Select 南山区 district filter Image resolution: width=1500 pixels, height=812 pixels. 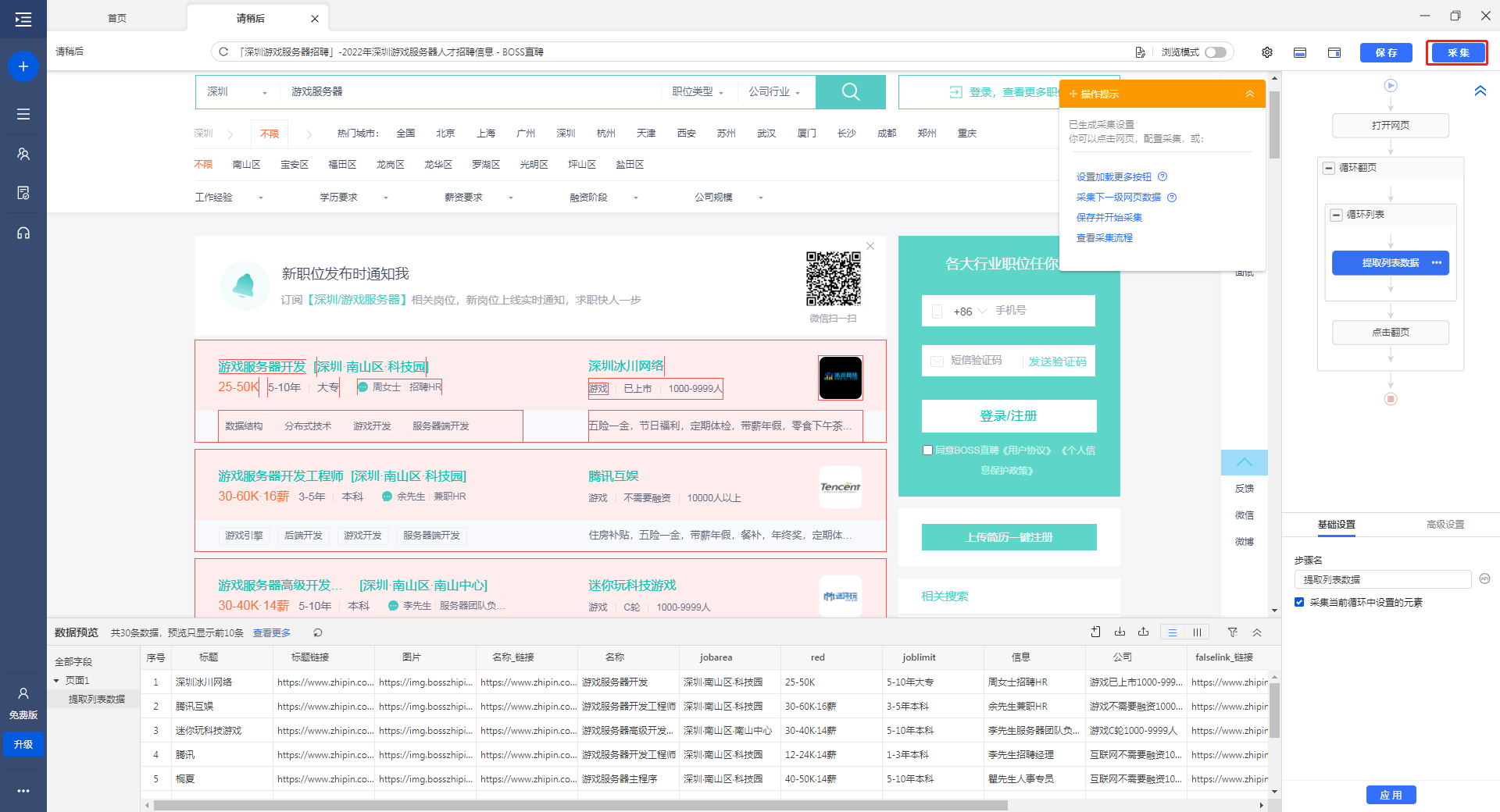pos(246,165)
